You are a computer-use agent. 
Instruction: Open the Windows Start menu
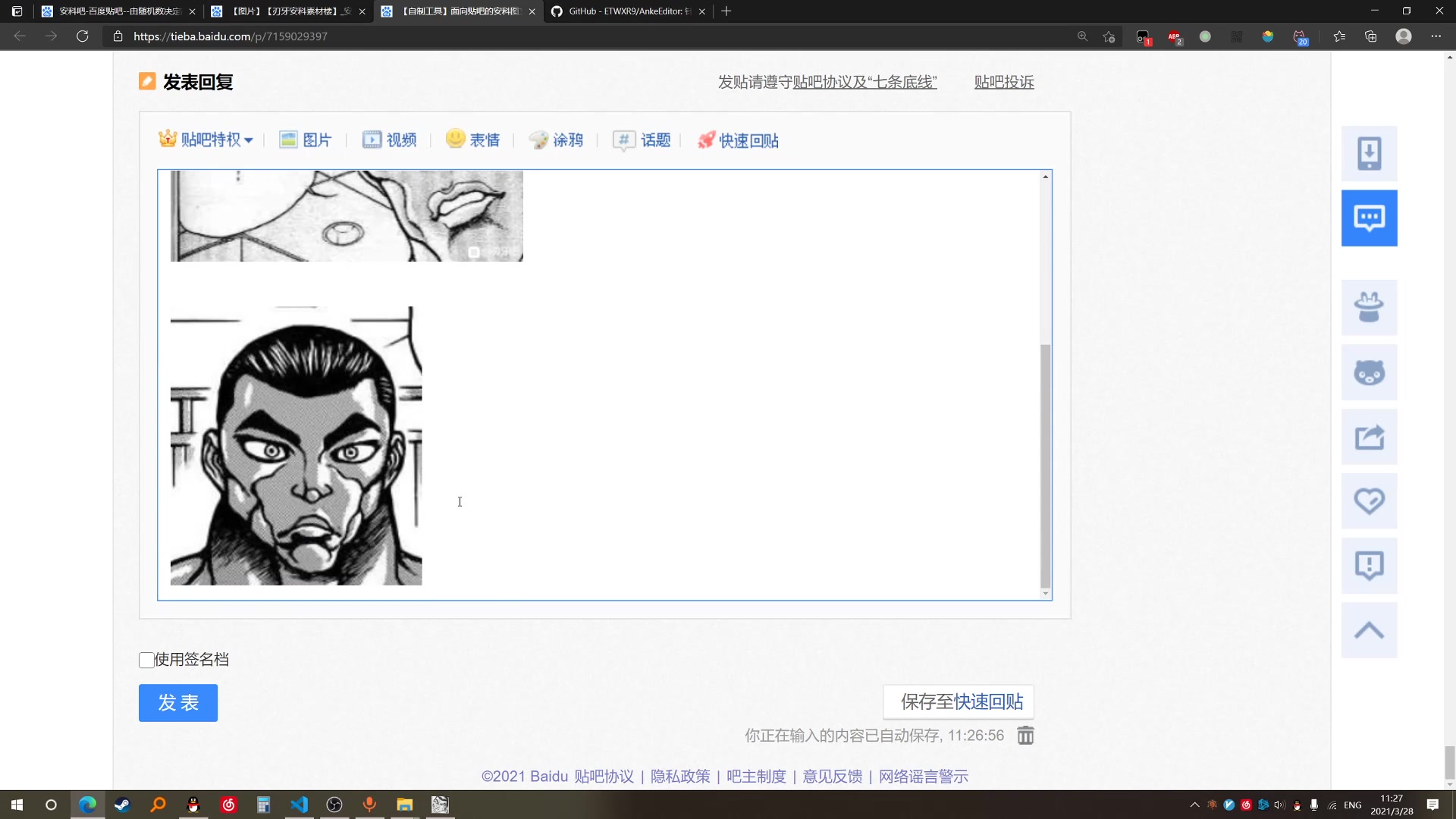pos(17,805)
